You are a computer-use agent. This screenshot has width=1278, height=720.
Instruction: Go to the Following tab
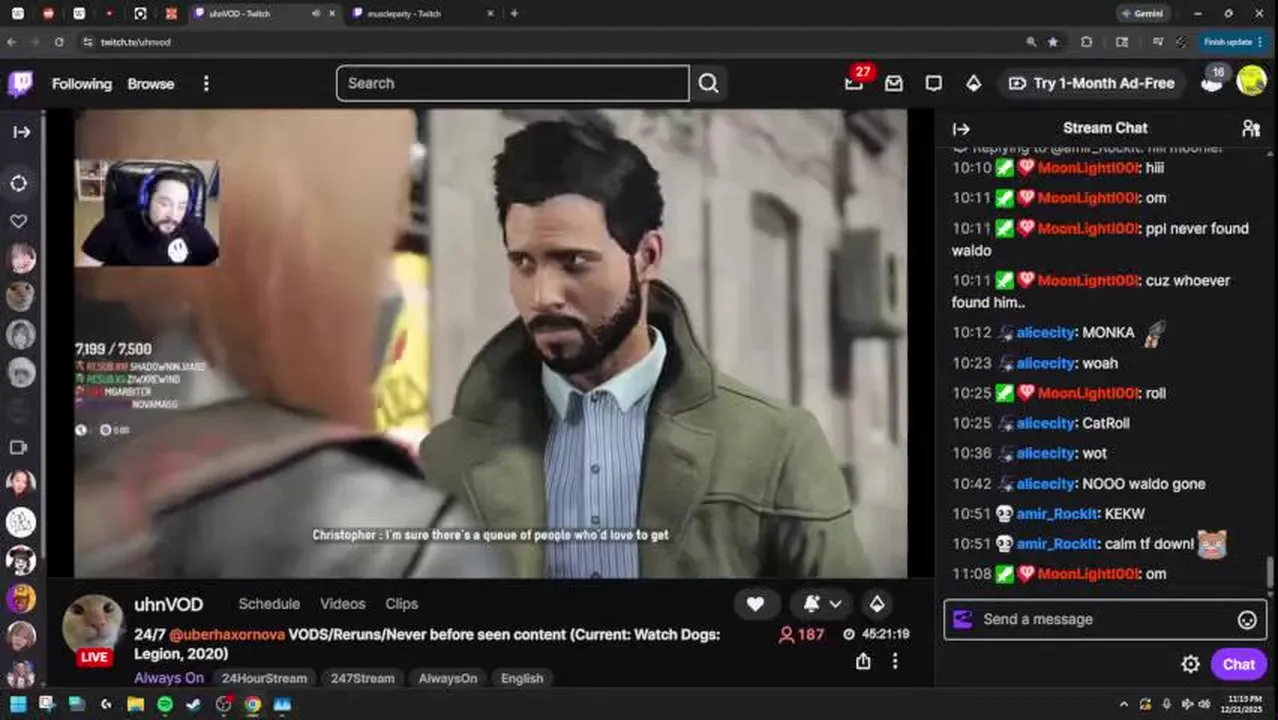pos(82,84)
